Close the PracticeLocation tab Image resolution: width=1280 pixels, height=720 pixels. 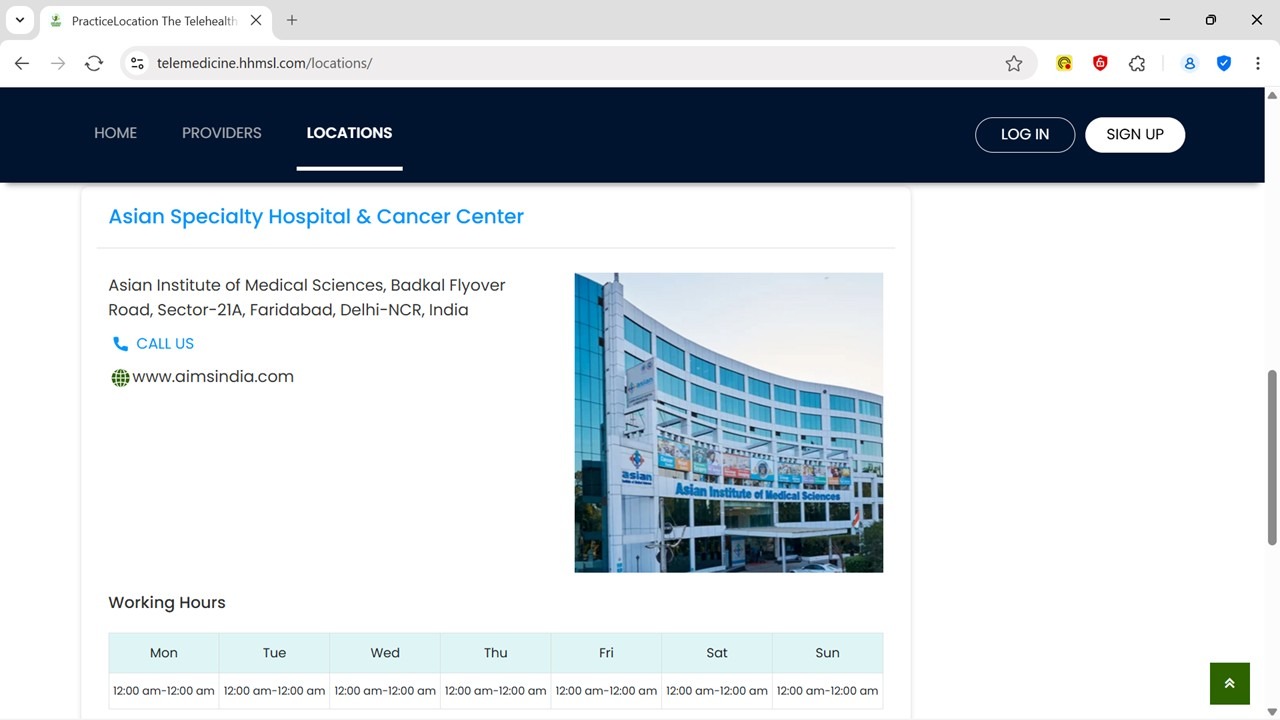(x=256, y=20)
